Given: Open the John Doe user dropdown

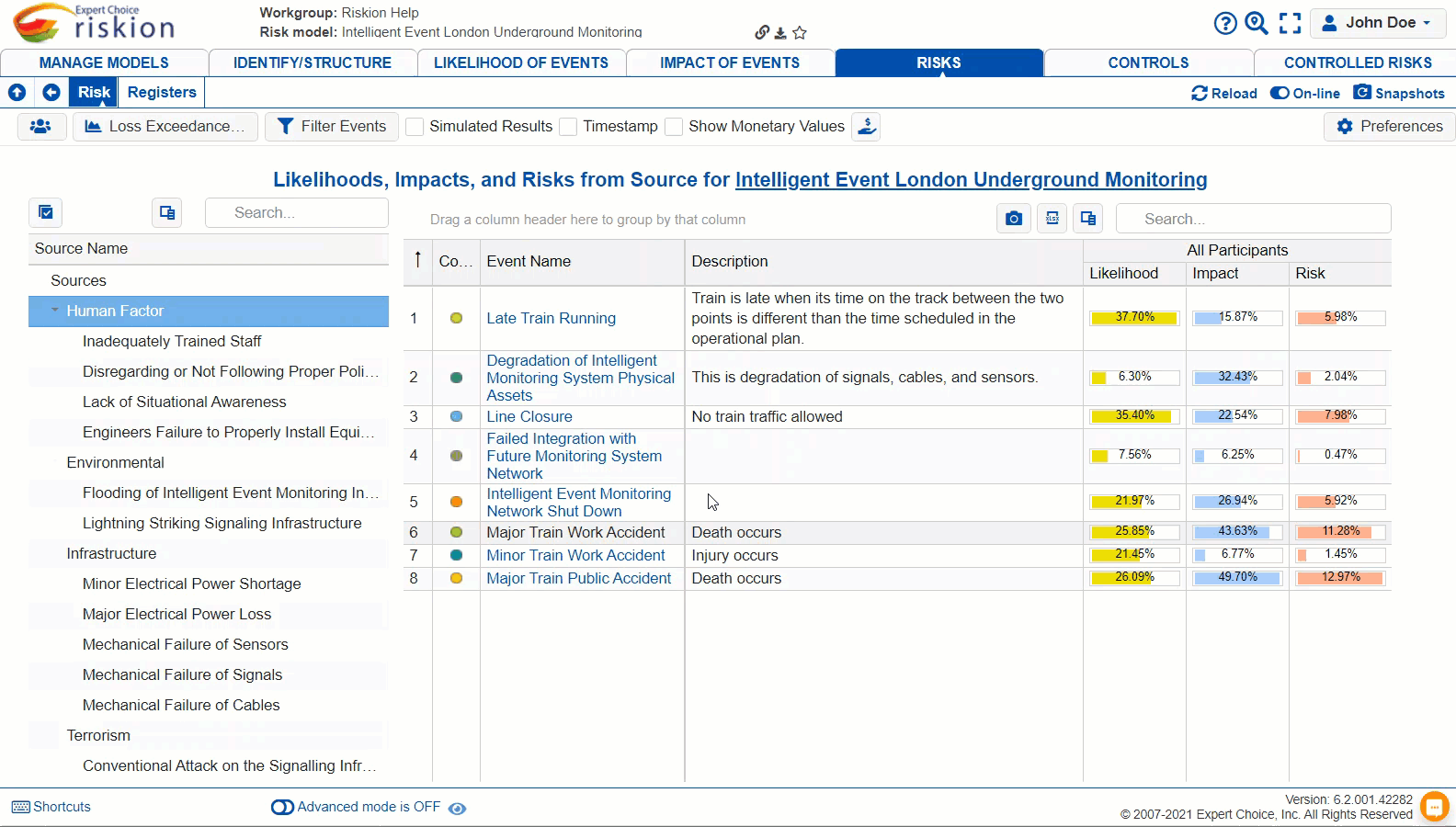Looking at the screenshot, I should pyautogui.click(x=1376, y=23).
